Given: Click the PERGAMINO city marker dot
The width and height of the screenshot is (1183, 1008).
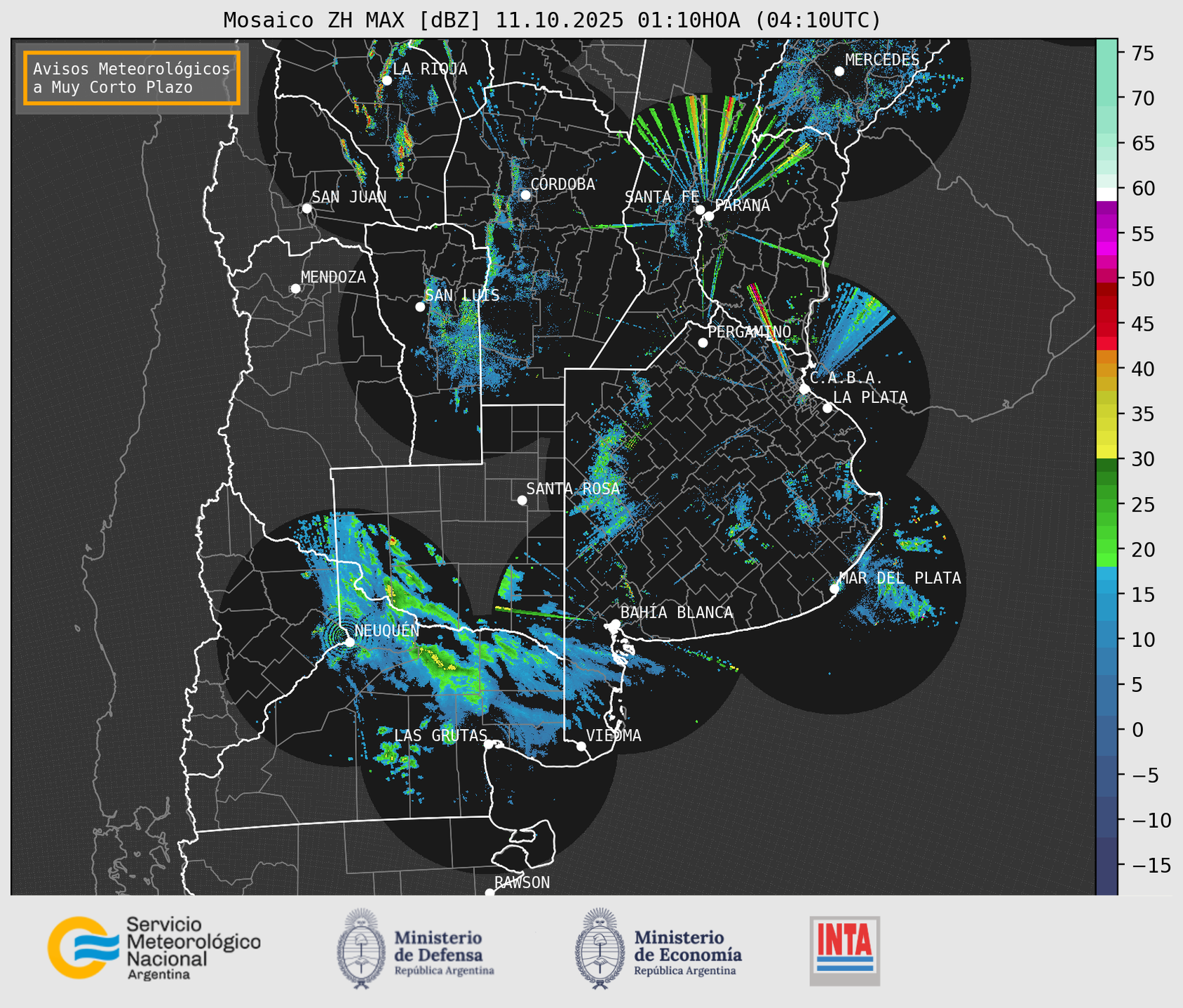Looking at the screenshot, I should [x=703, y=343].
